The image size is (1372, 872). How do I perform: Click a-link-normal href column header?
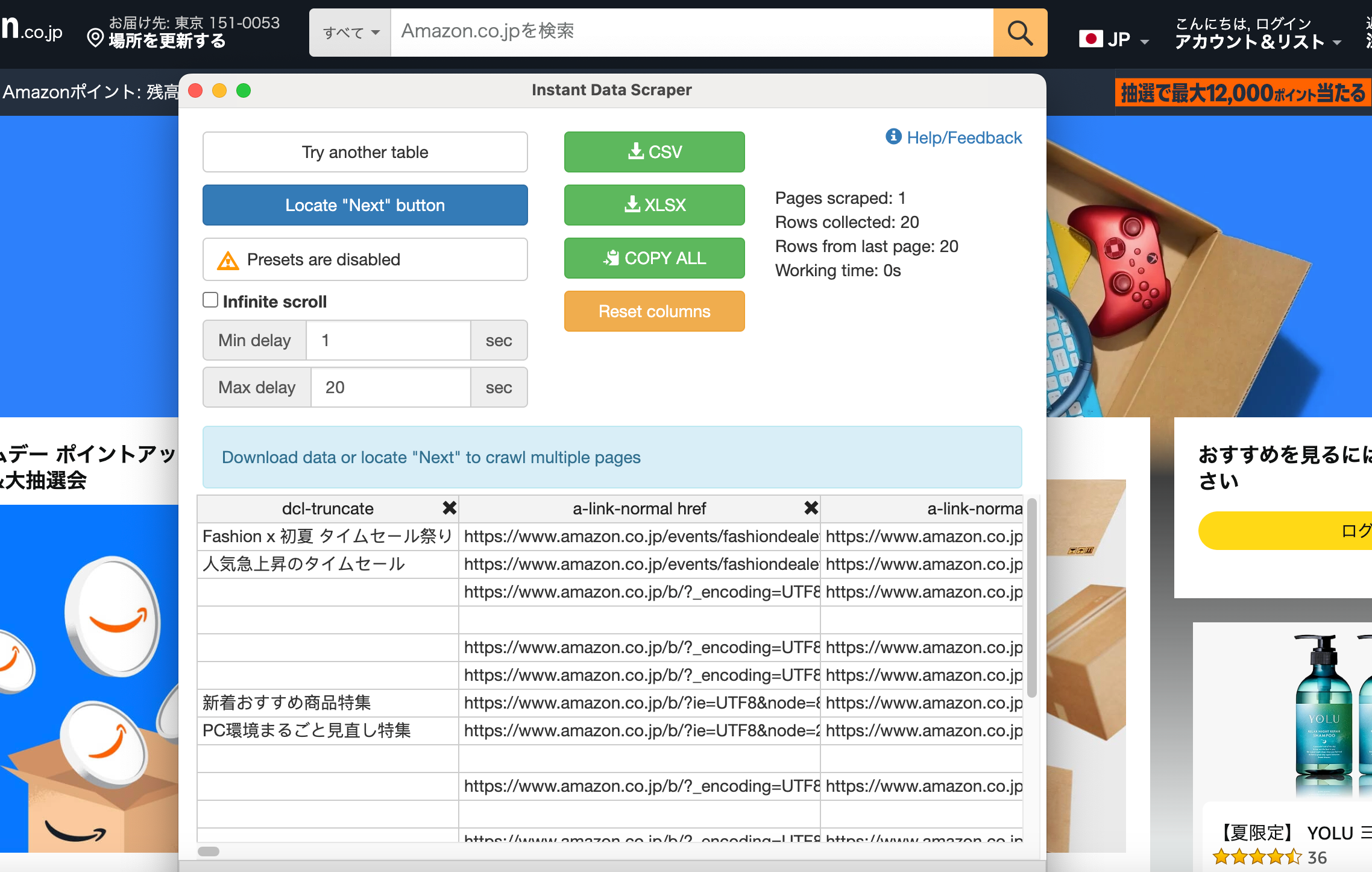coord(639,508)
